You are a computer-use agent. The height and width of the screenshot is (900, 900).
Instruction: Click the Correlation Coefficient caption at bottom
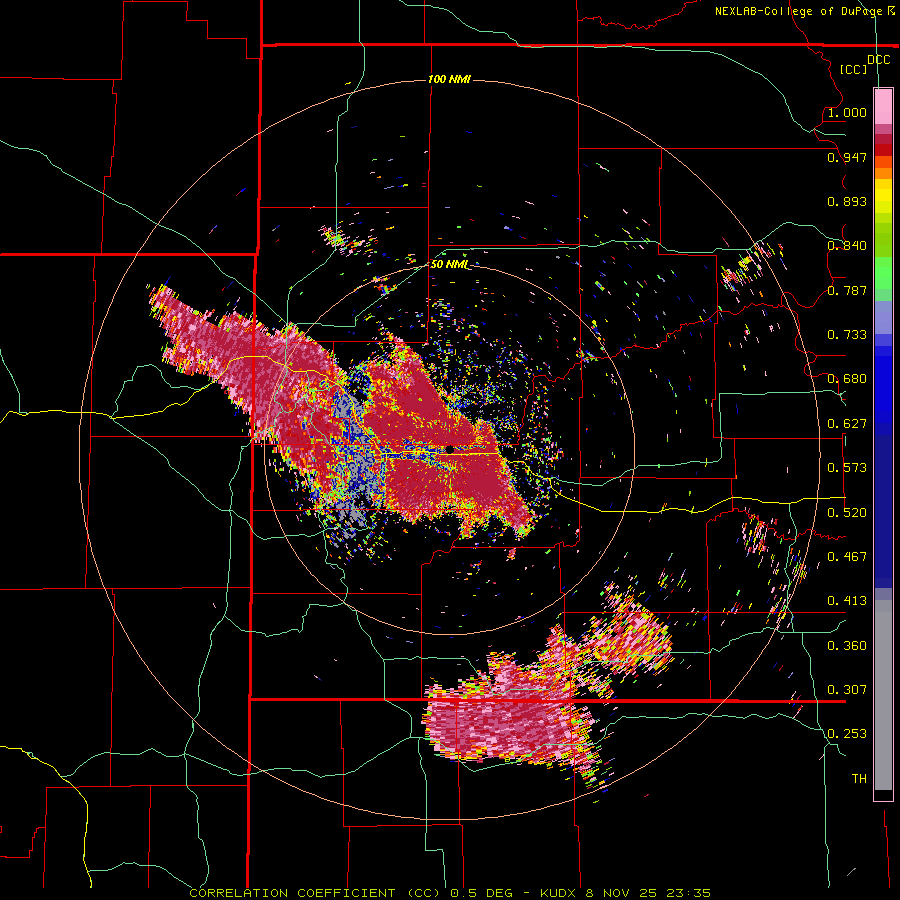(449, 893)
